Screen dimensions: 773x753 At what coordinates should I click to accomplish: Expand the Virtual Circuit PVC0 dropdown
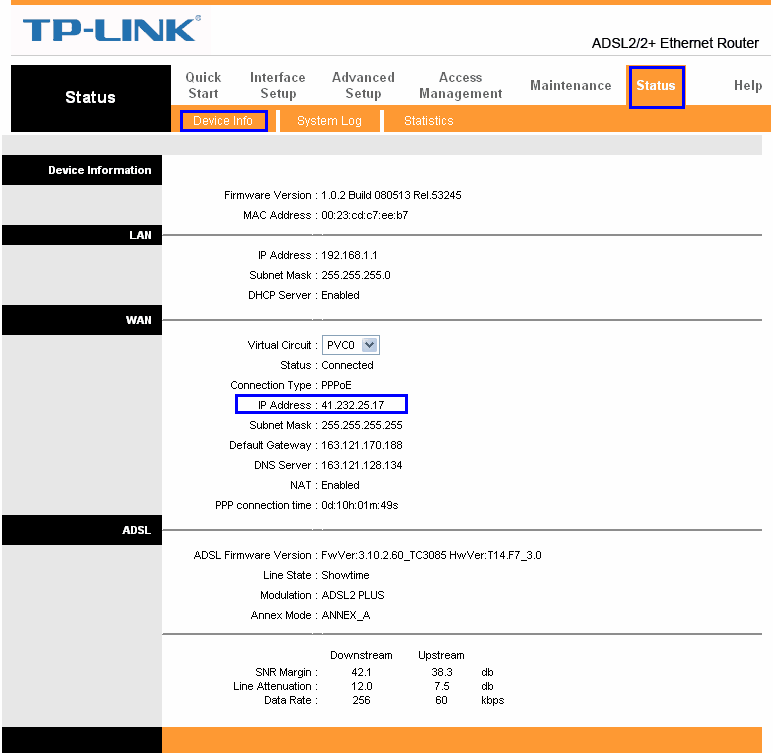pyautogui.click(x=351, y=345)
